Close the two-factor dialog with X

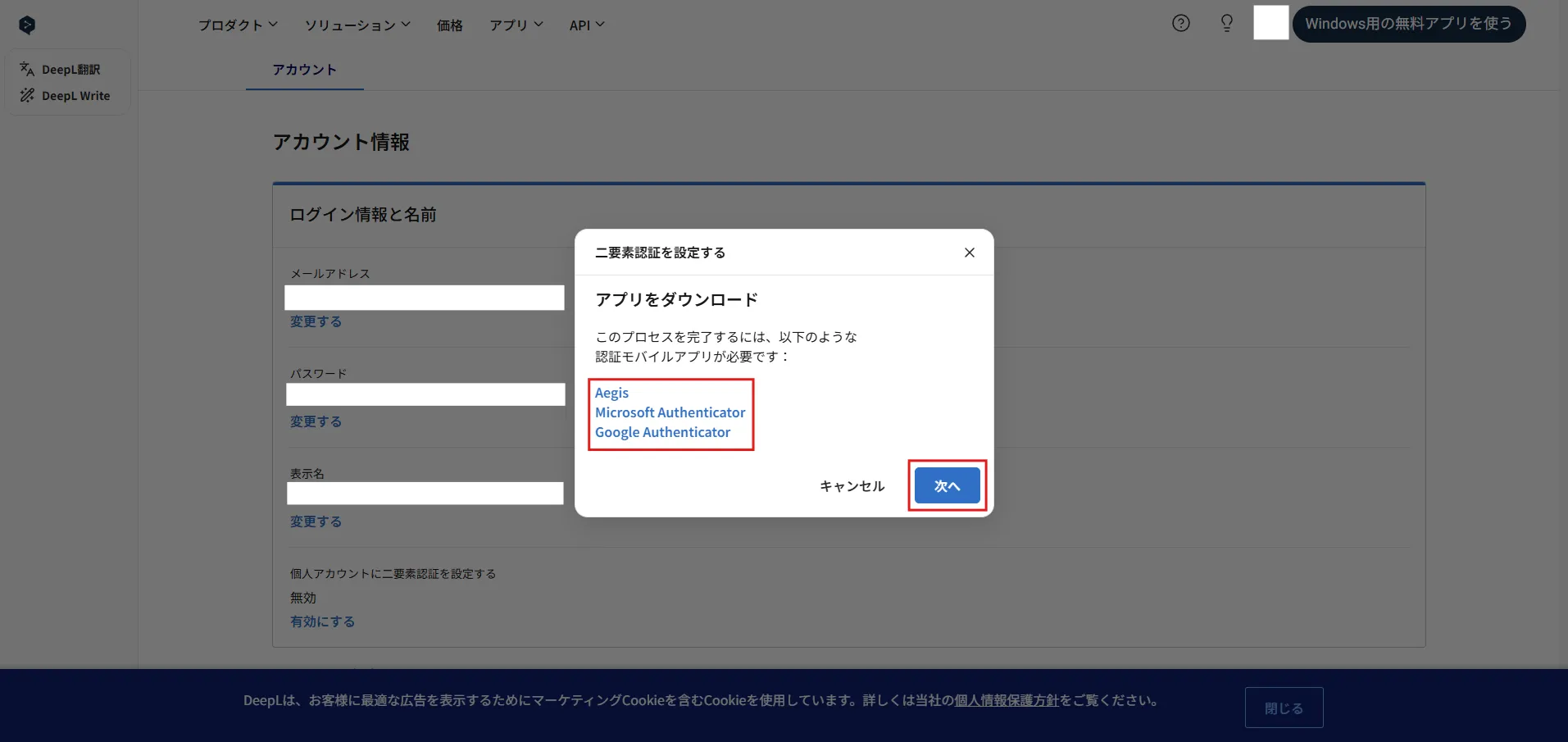pos(970,253)
